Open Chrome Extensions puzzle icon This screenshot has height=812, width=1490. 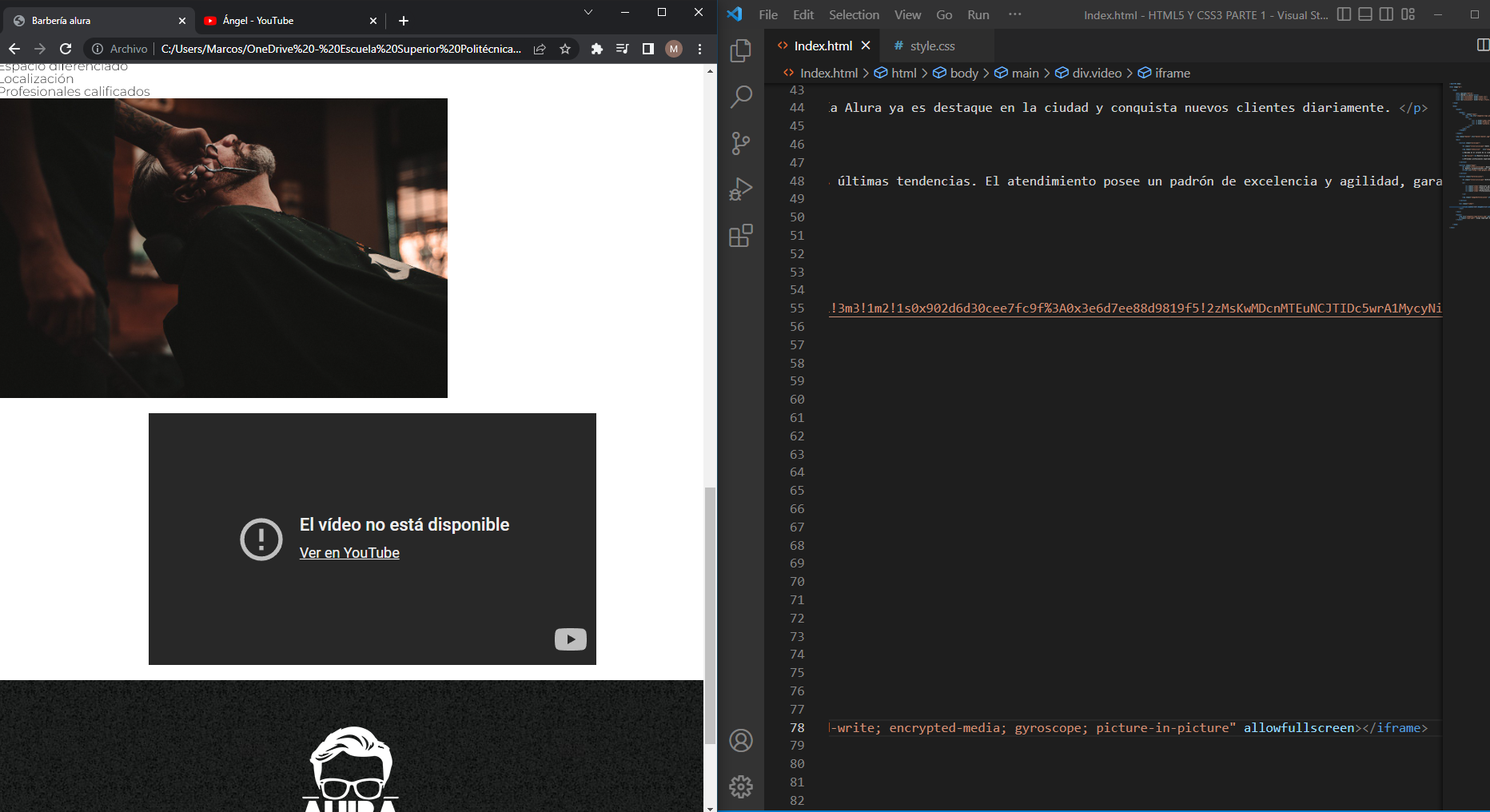click(x=596, y=49)
